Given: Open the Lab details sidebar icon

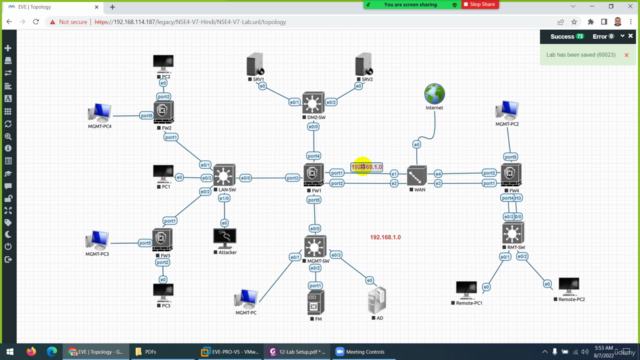Looking at the screenshot, I should tap(8, 161).
